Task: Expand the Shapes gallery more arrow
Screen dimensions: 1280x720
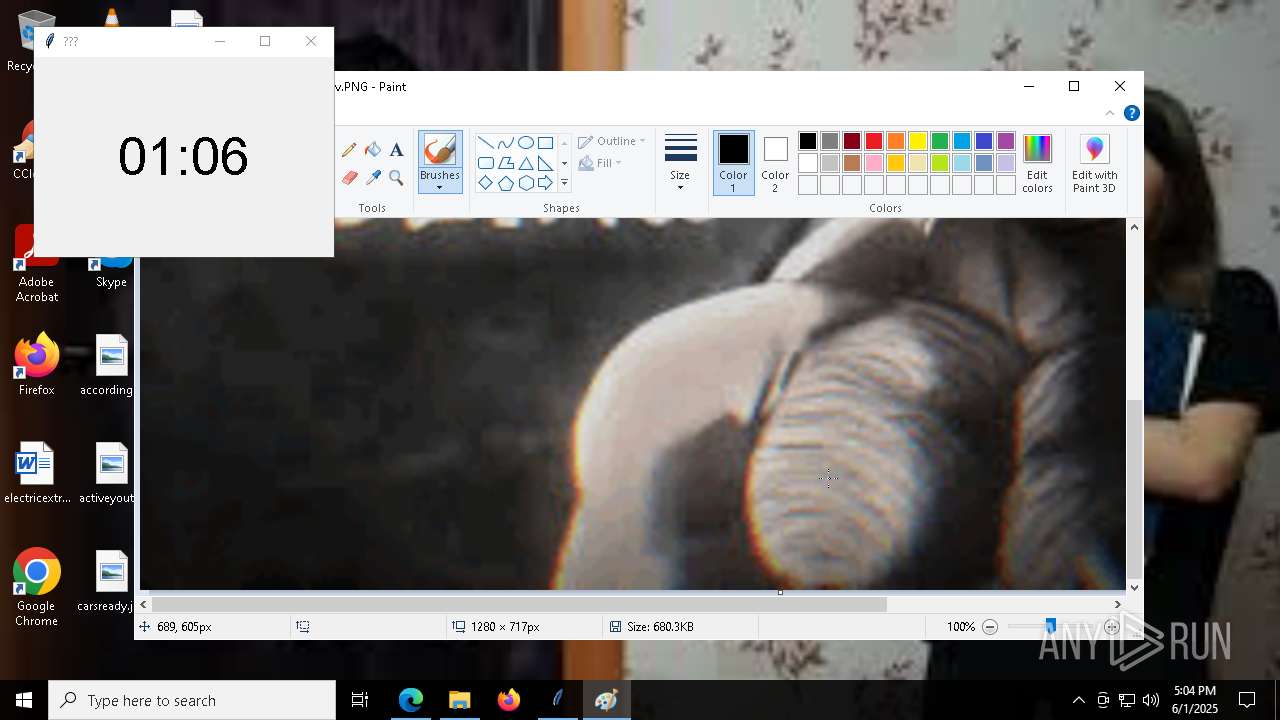Action: coord(564,183)
